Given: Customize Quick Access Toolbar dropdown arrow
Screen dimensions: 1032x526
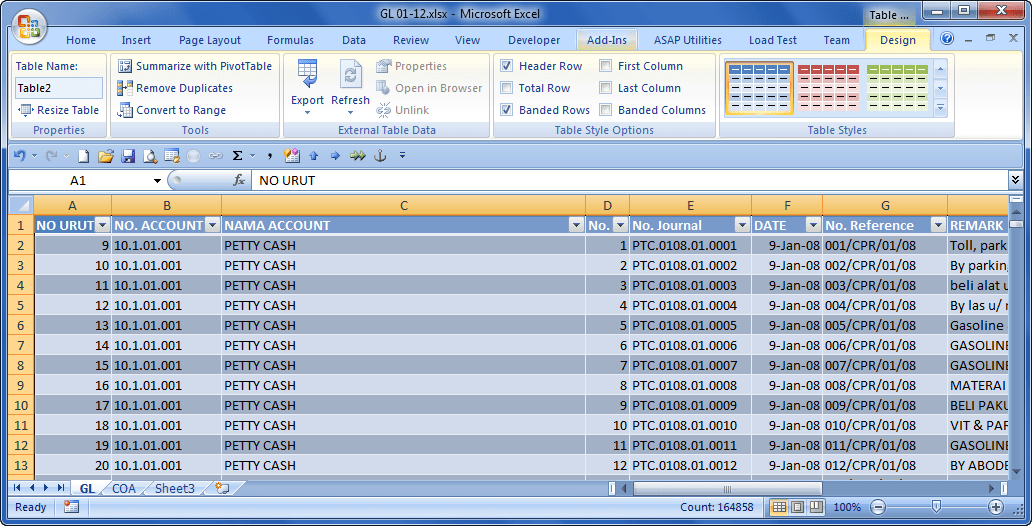Looking at the screenshot, I should (402, 156).
